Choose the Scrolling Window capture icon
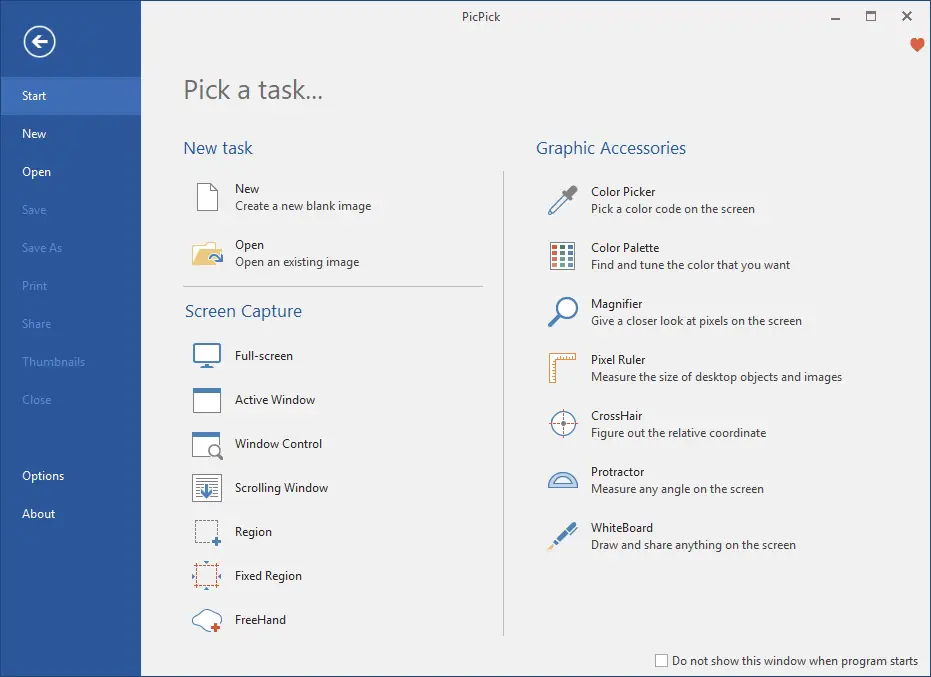Screen dimensions: 931x677 click(x=207, y=488)
